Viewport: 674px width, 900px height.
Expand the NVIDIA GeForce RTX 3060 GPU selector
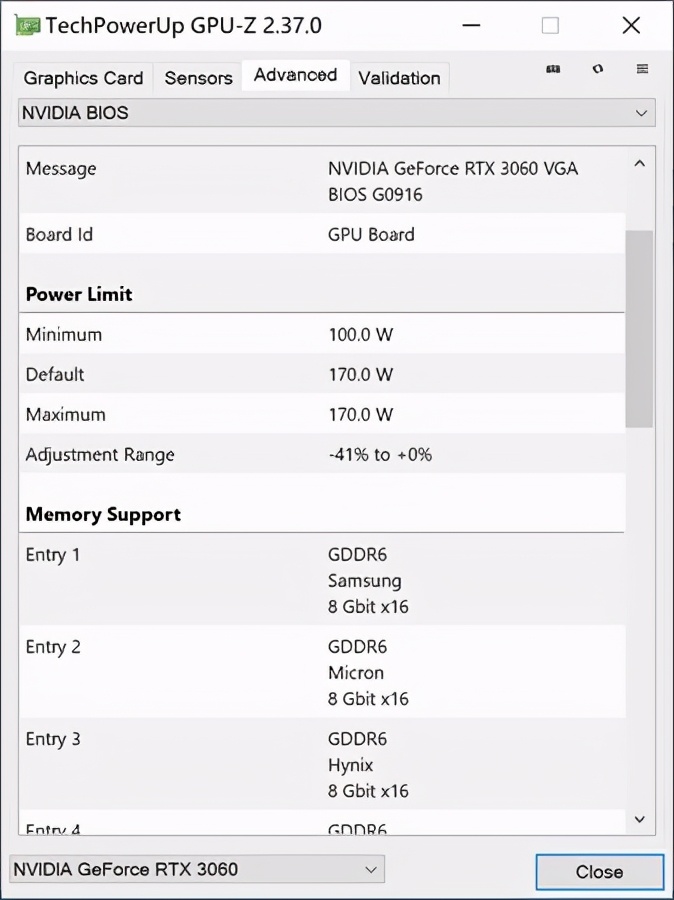pyautogui.click(x=196, y=869)
